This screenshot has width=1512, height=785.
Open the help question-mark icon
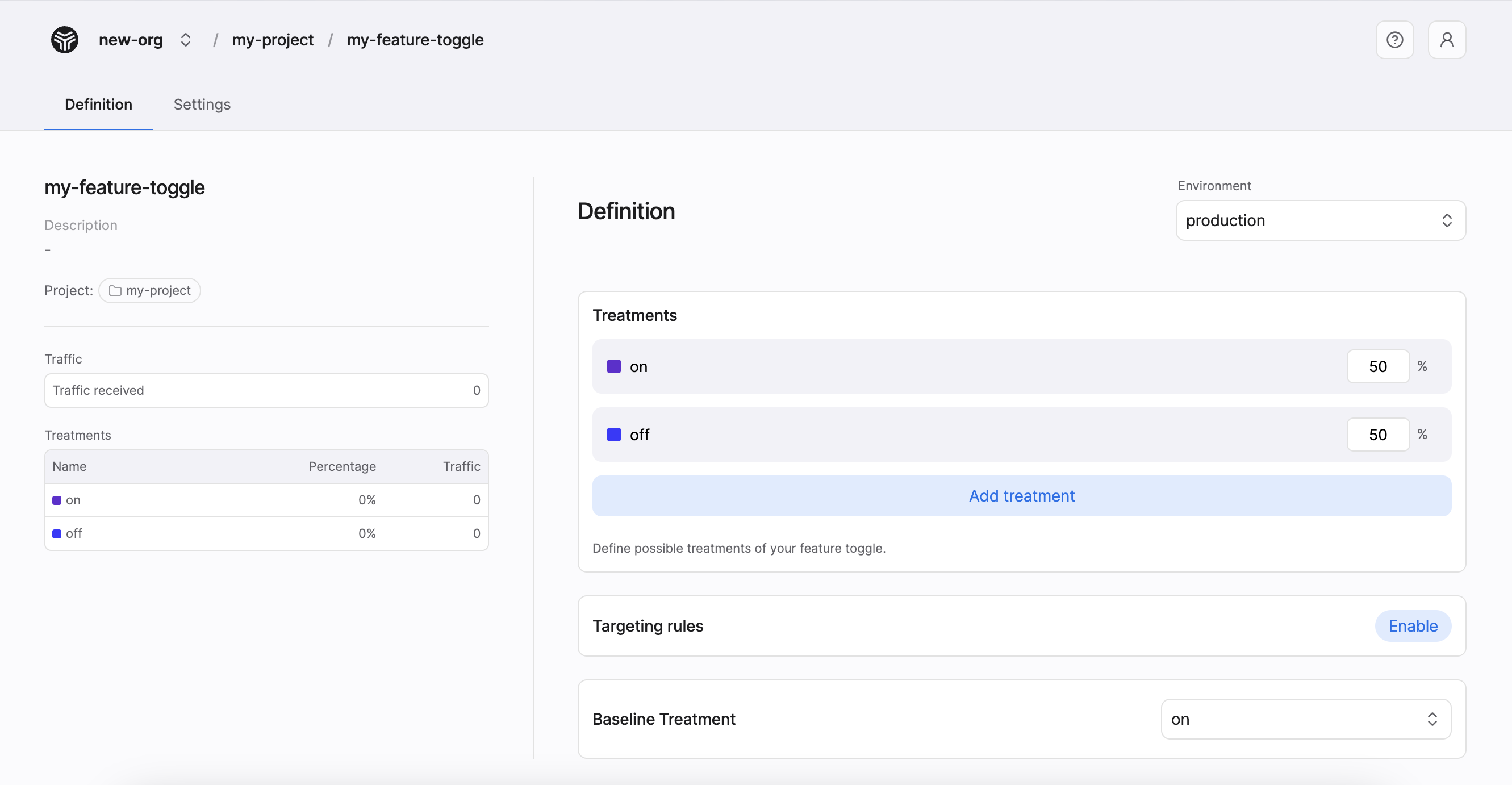(x=1394, y=40)
